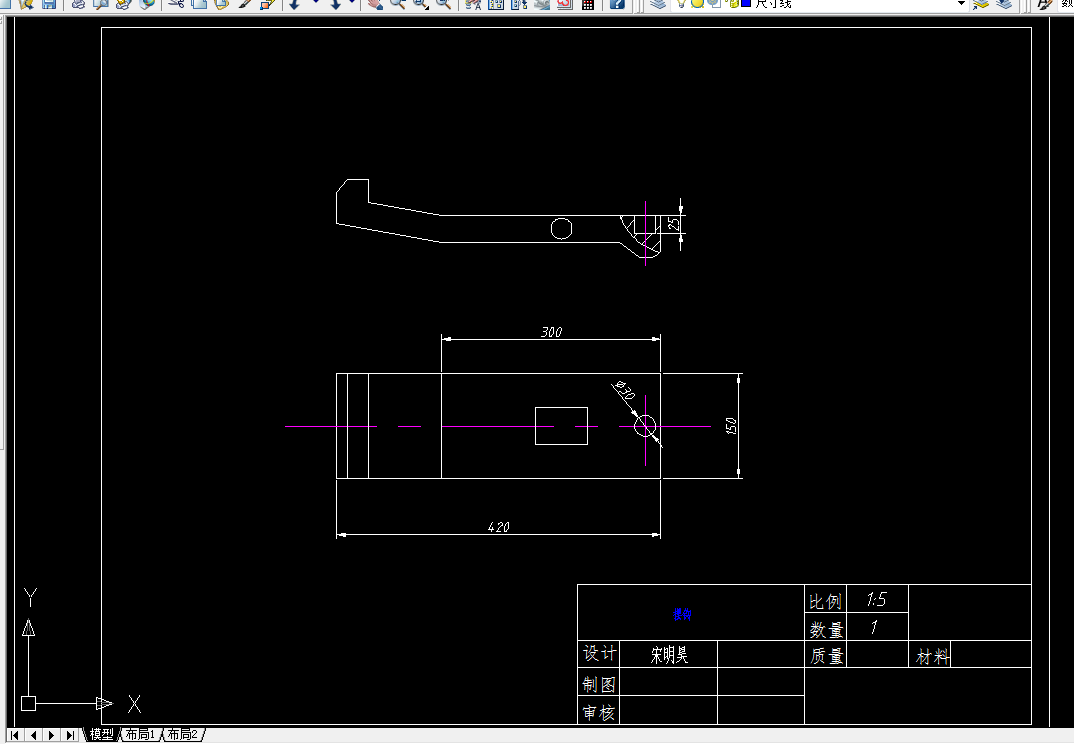
Task: Click the blue title text in title block
Action: coord(682,614)
